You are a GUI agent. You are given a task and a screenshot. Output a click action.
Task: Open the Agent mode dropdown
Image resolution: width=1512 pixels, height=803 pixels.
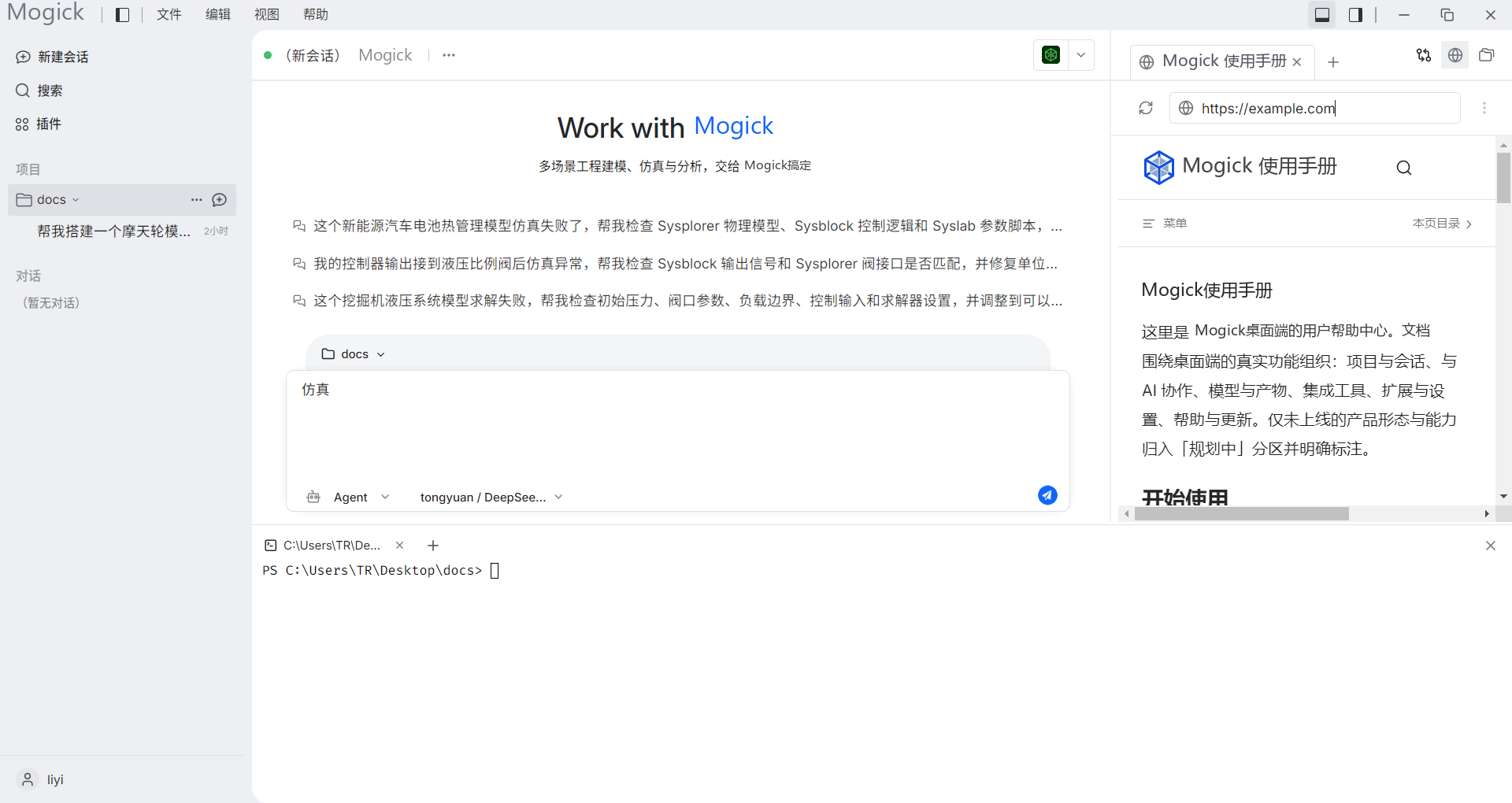point(361,498)
